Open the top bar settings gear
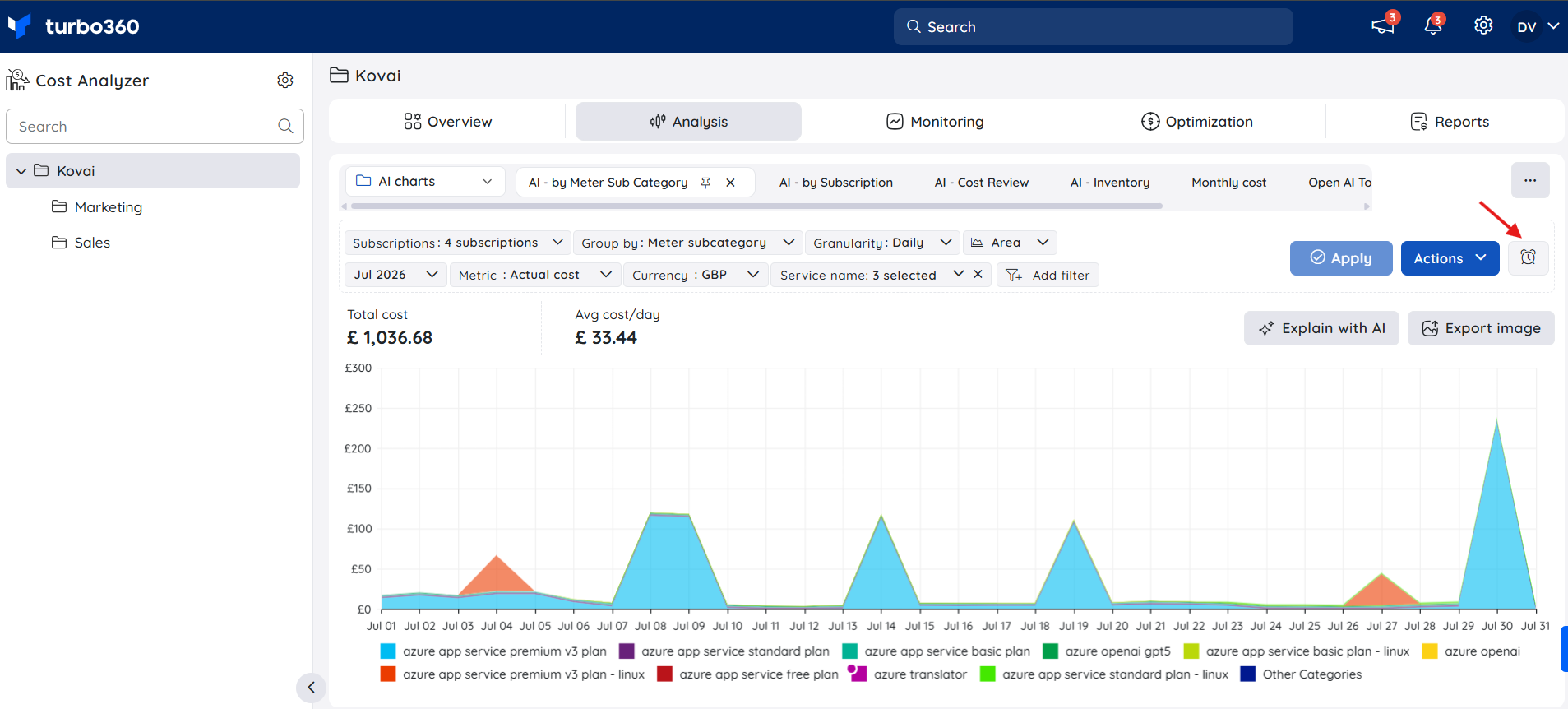The image size is (1568, 709). 1483,25
